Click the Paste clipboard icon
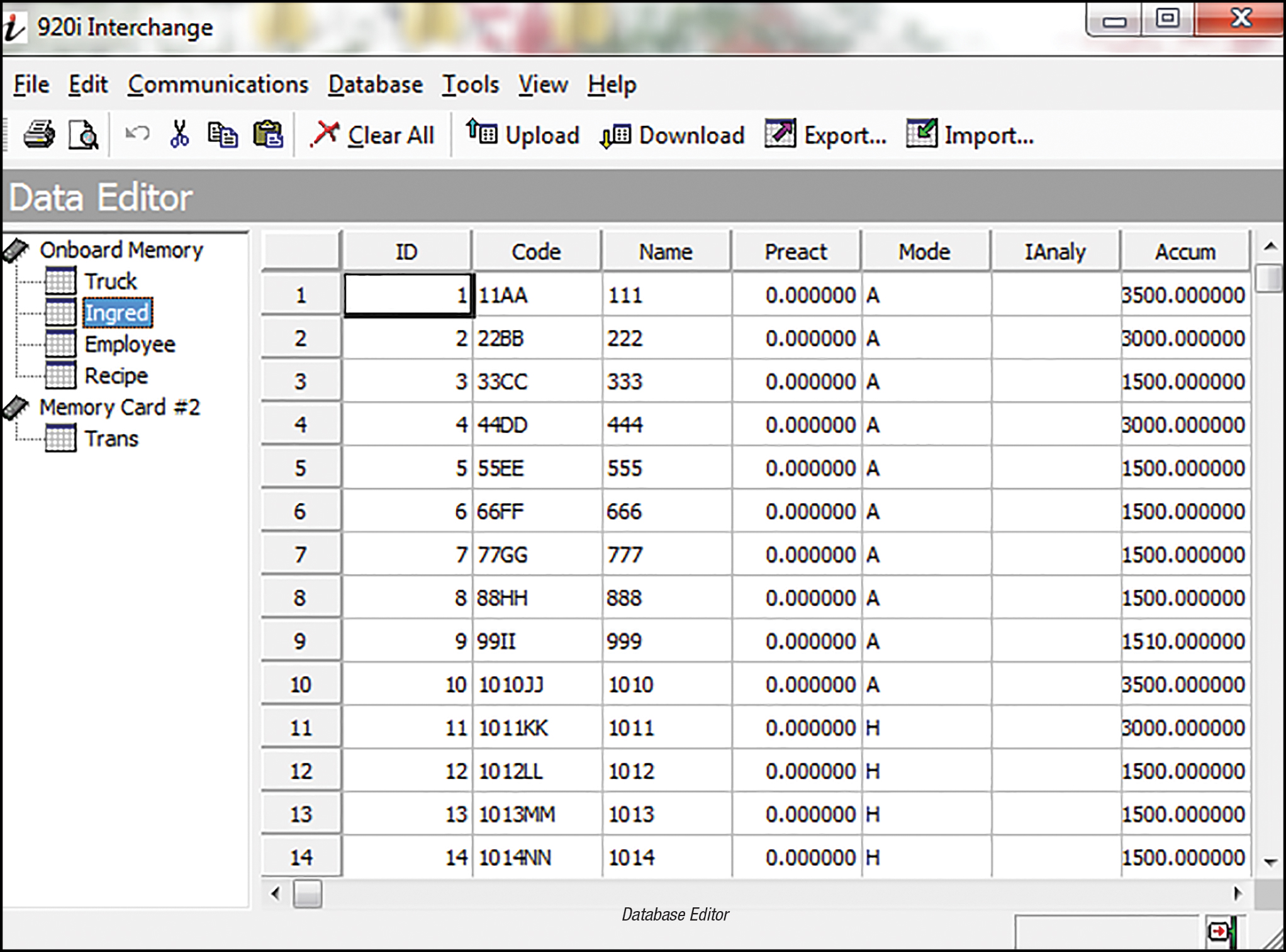Screen dimensions: 1286x952 [268, 135]
